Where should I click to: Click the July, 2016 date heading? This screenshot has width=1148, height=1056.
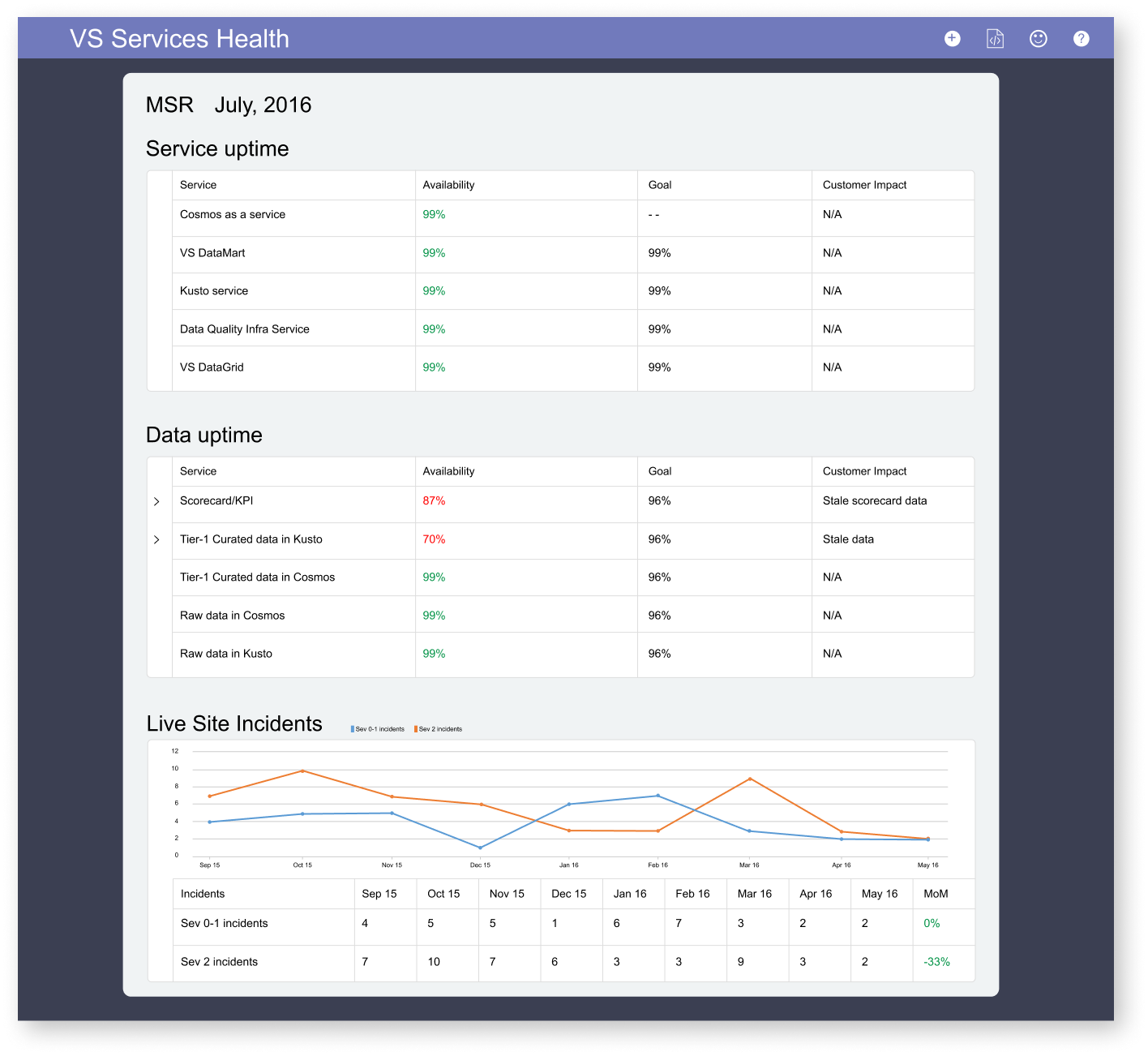263,105
